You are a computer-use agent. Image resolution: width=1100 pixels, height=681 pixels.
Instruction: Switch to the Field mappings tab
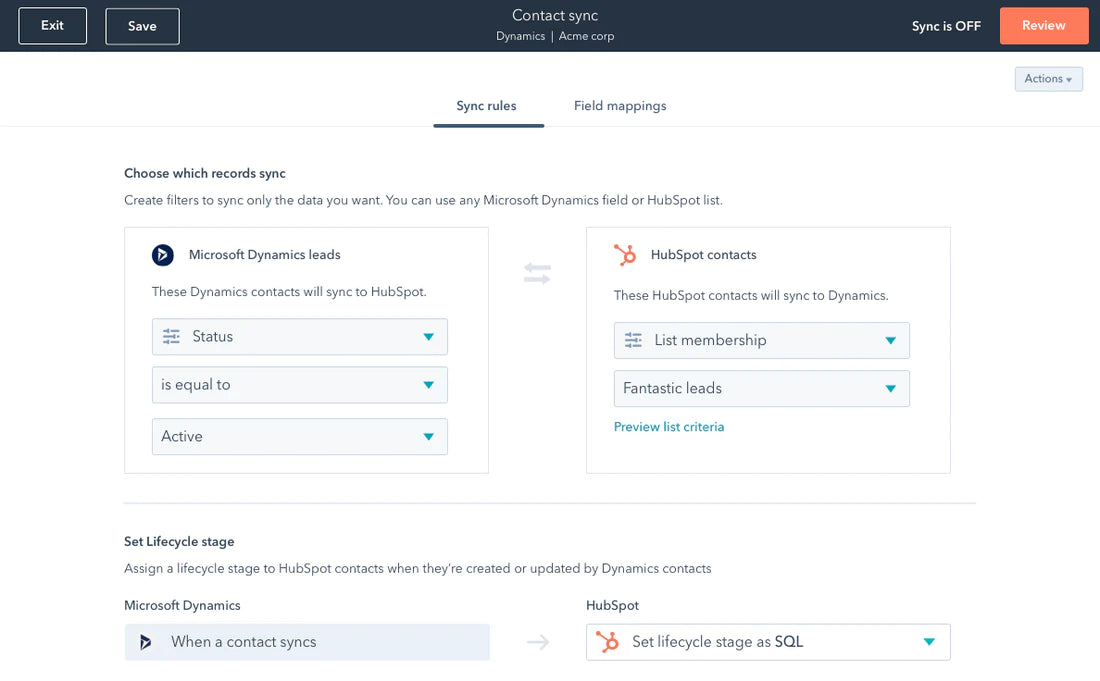620,106
